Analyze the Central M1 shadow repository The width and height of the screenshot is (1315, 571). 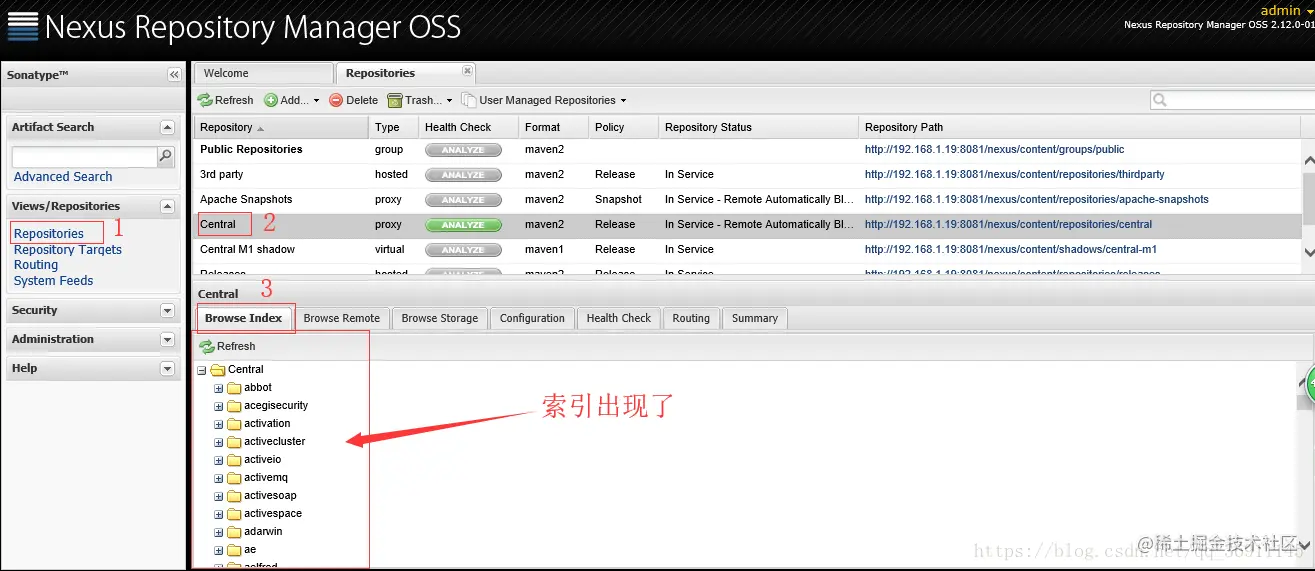click(463, 250)
